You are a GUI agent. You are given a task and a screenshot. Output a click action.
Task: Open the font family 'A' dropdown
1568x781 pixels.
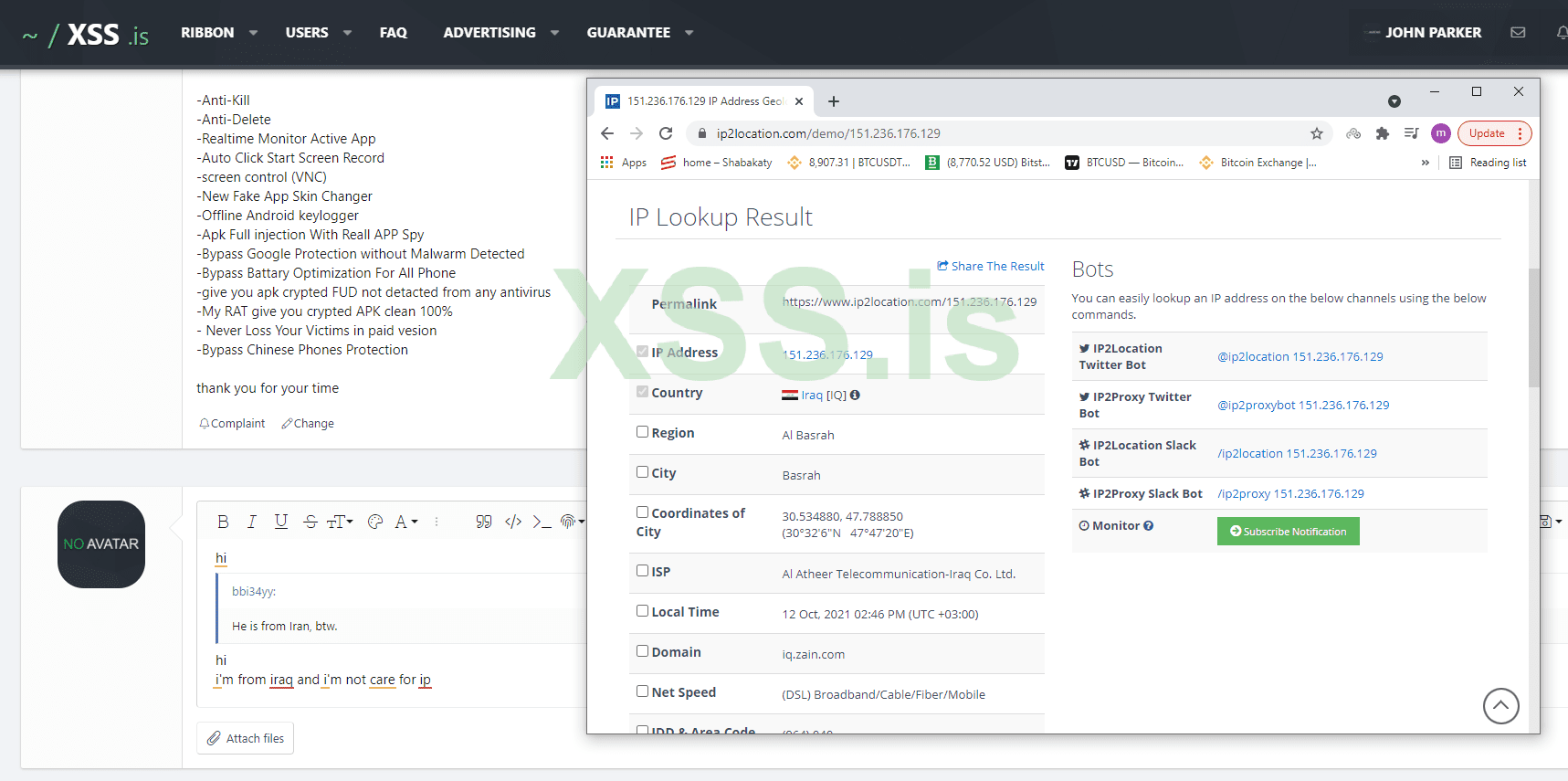pos(406,522)
